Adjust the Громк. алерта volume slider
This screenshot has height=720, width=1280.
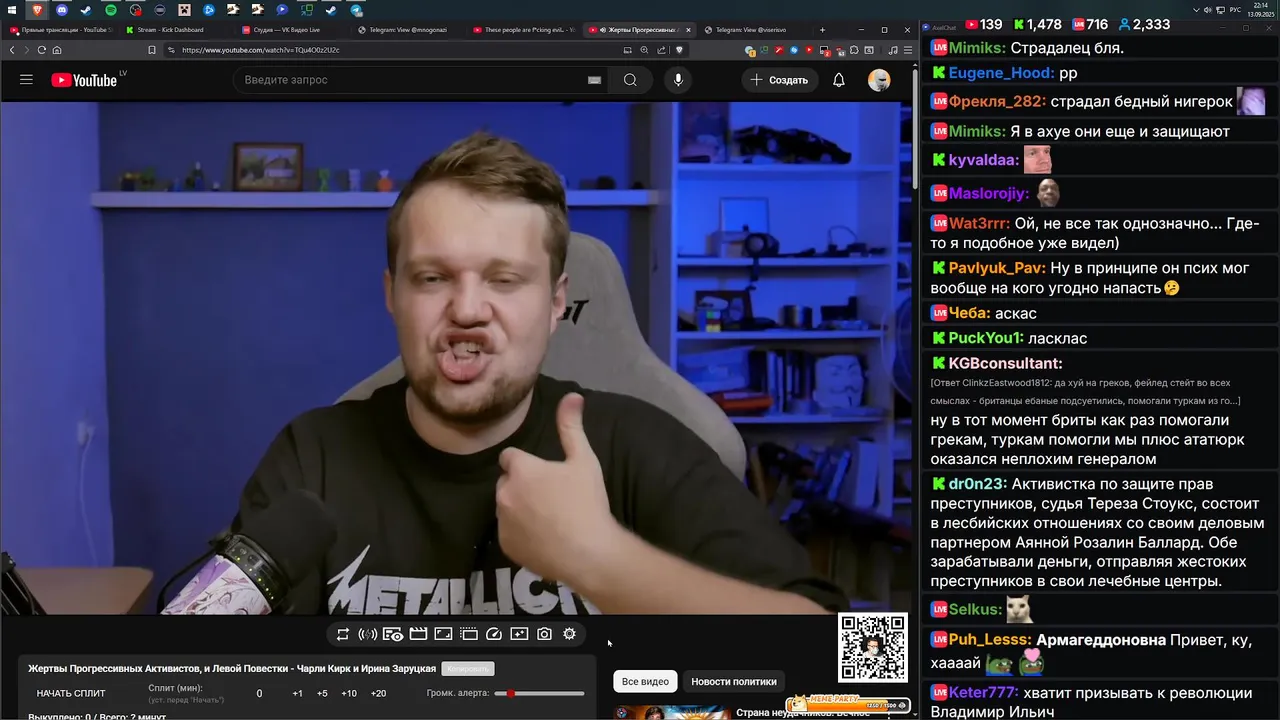click(x=540, y=693)
